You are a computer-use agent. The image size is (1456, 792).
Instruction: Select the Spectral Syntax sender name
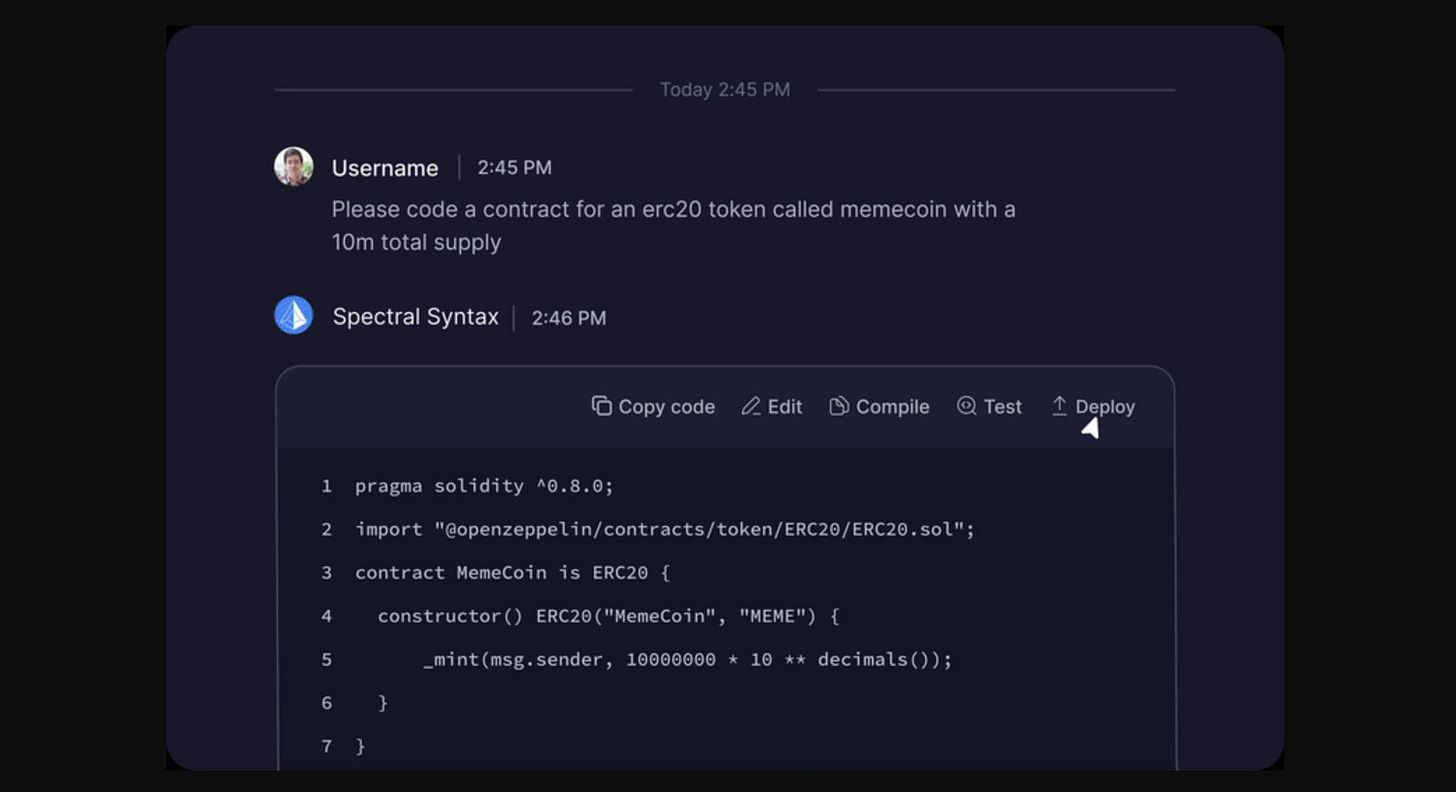416,317
